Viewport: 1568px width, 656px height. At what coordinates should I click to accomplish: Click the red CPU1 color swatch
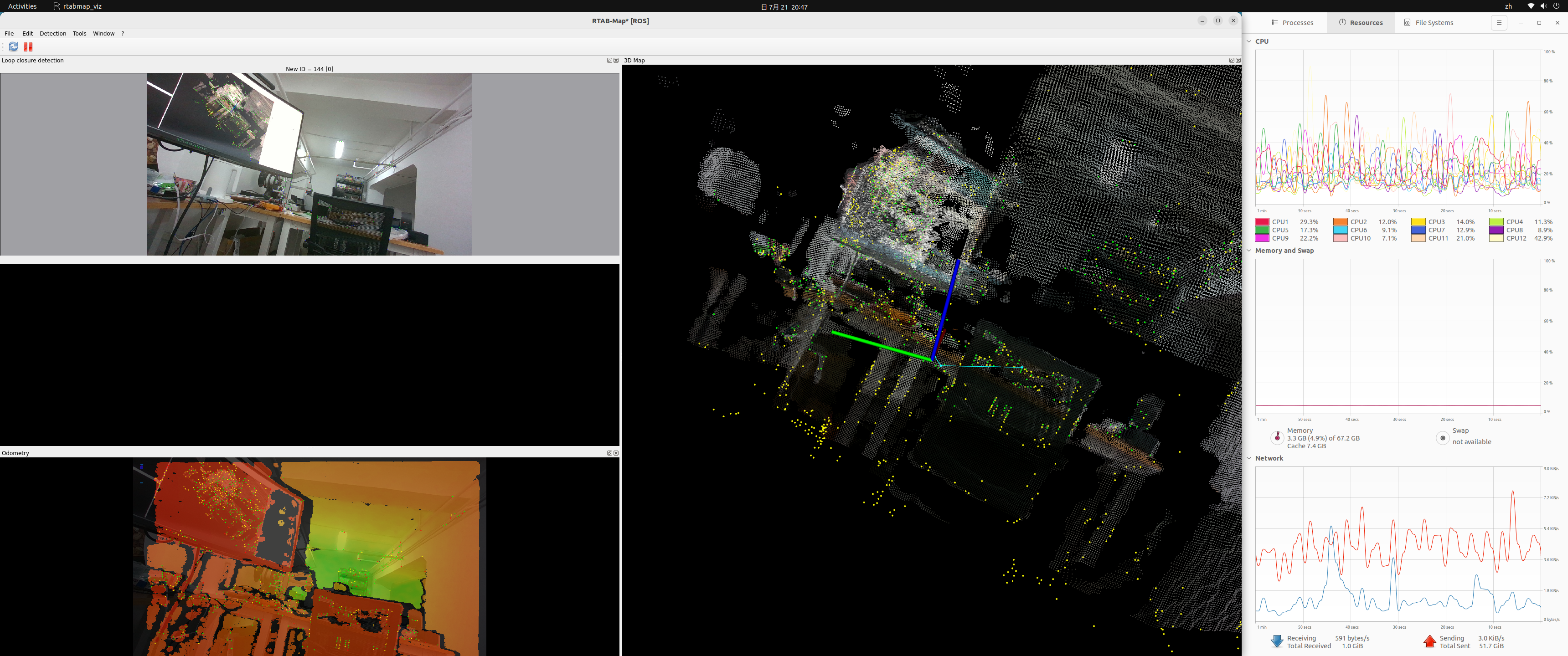point(1263,221)
